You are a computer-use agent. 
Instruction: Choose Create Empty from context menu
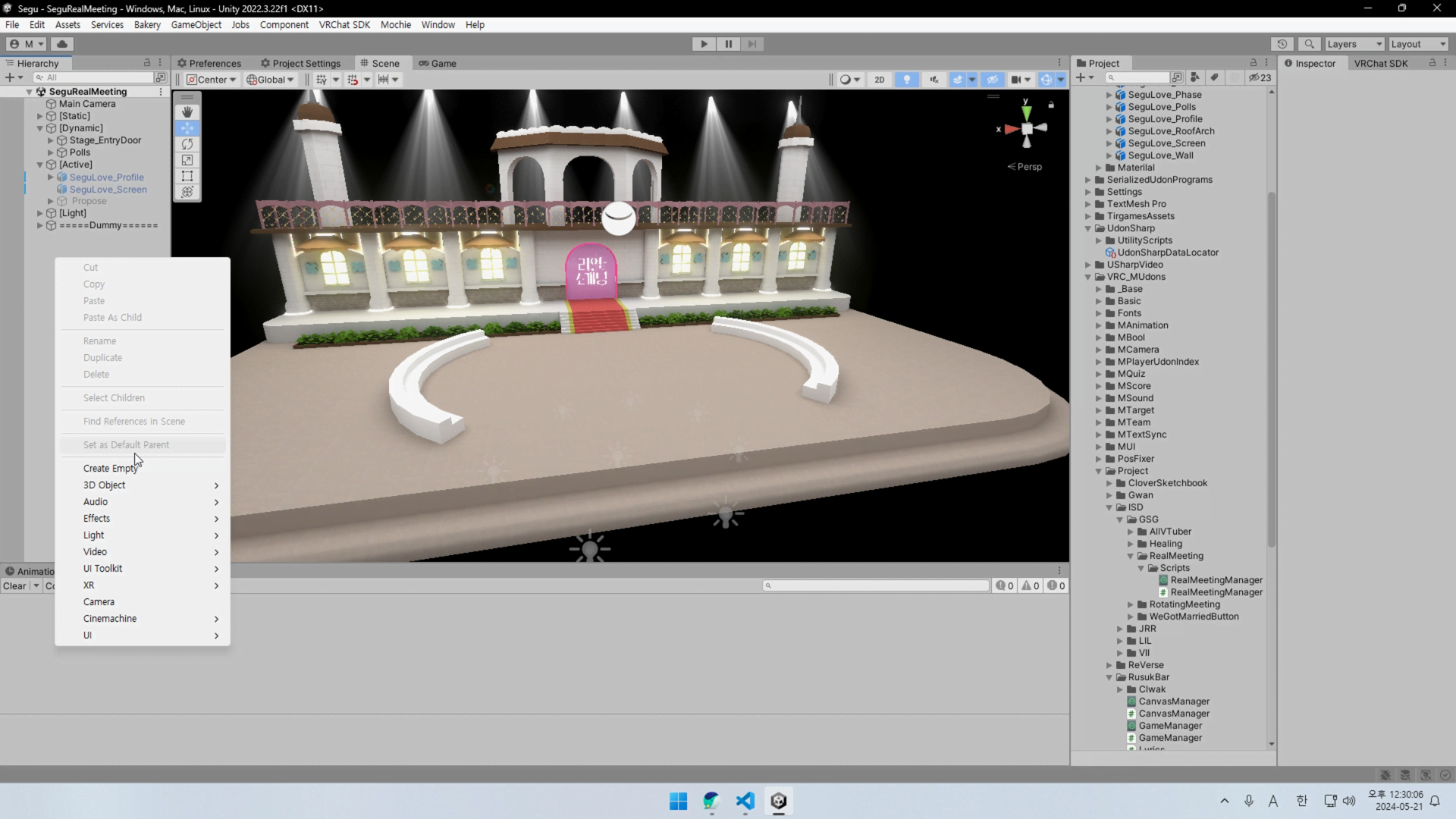pos(110,469)
